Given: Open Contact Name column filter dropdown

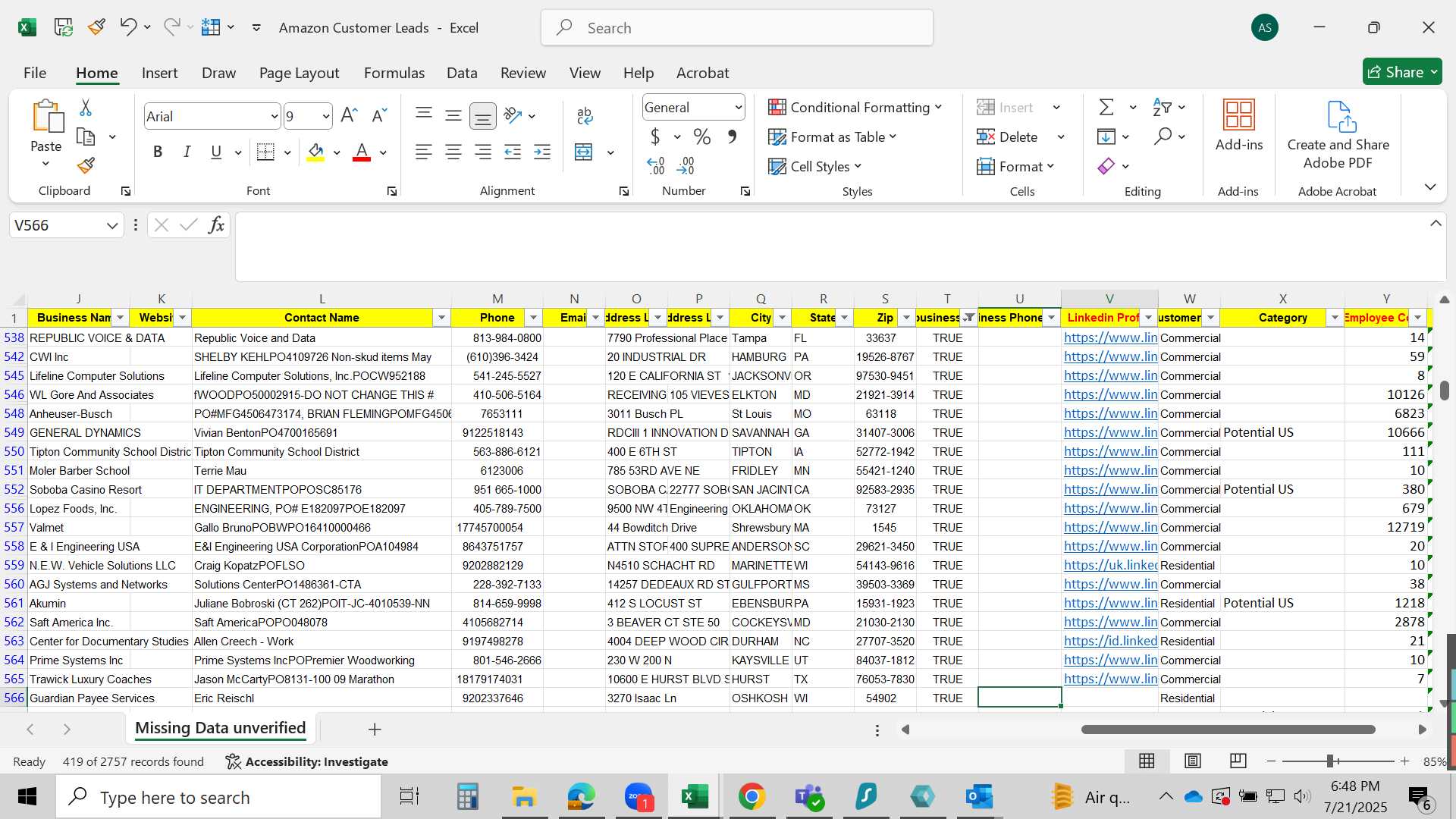Looking at the screenshot, I should click(x=441, y=318).
